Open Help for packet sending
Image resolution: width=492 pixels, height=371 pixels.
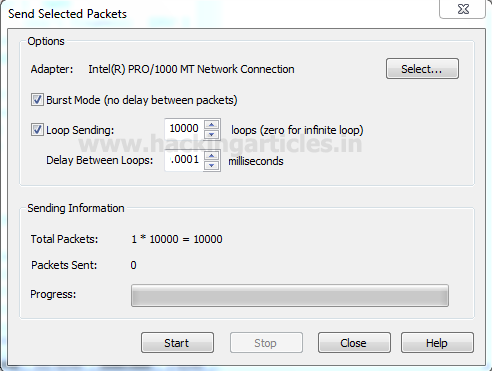(437, 342)
